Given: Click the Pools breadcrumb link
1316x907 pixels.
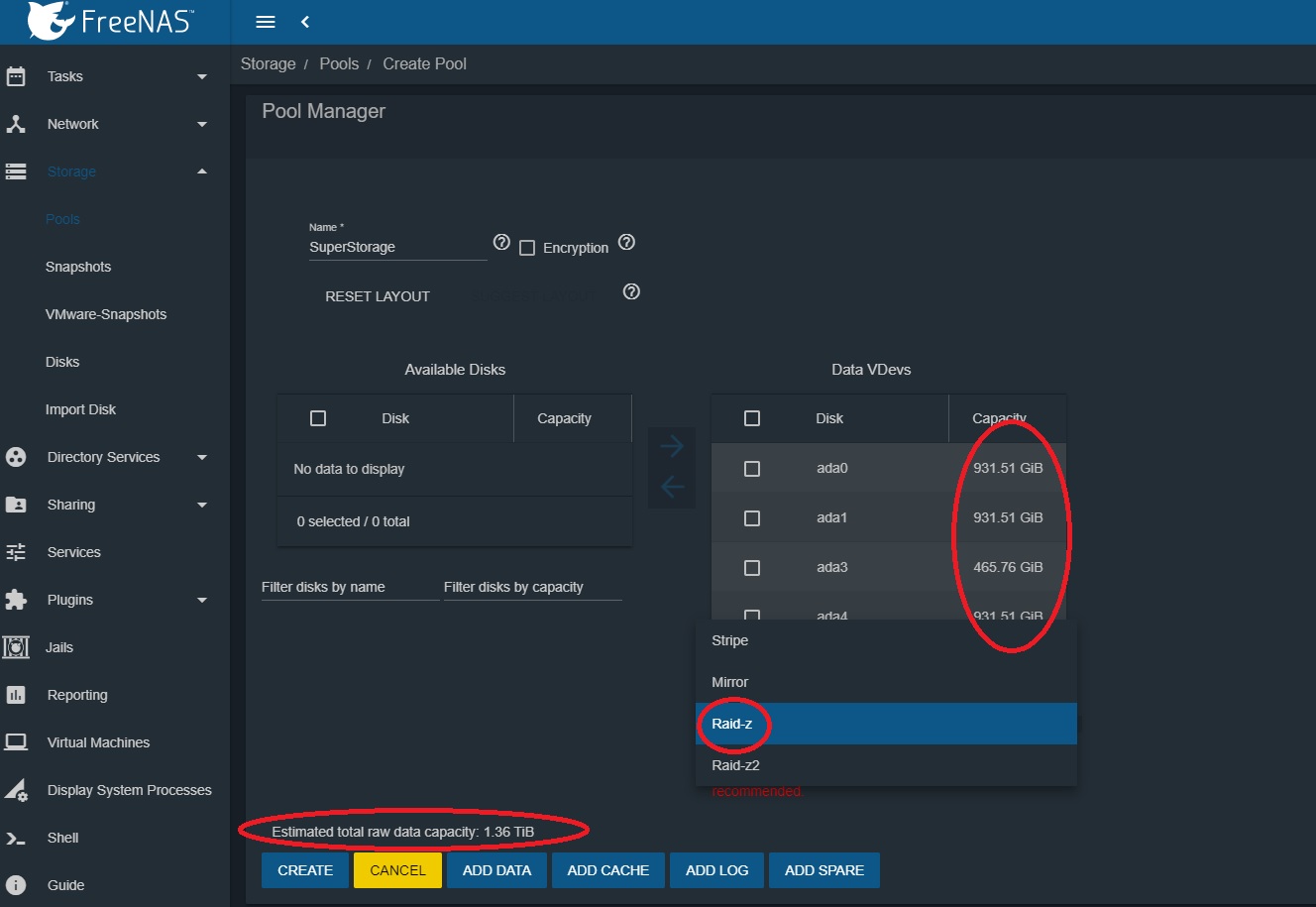Looking at the screenshot, I should [339, 63].
